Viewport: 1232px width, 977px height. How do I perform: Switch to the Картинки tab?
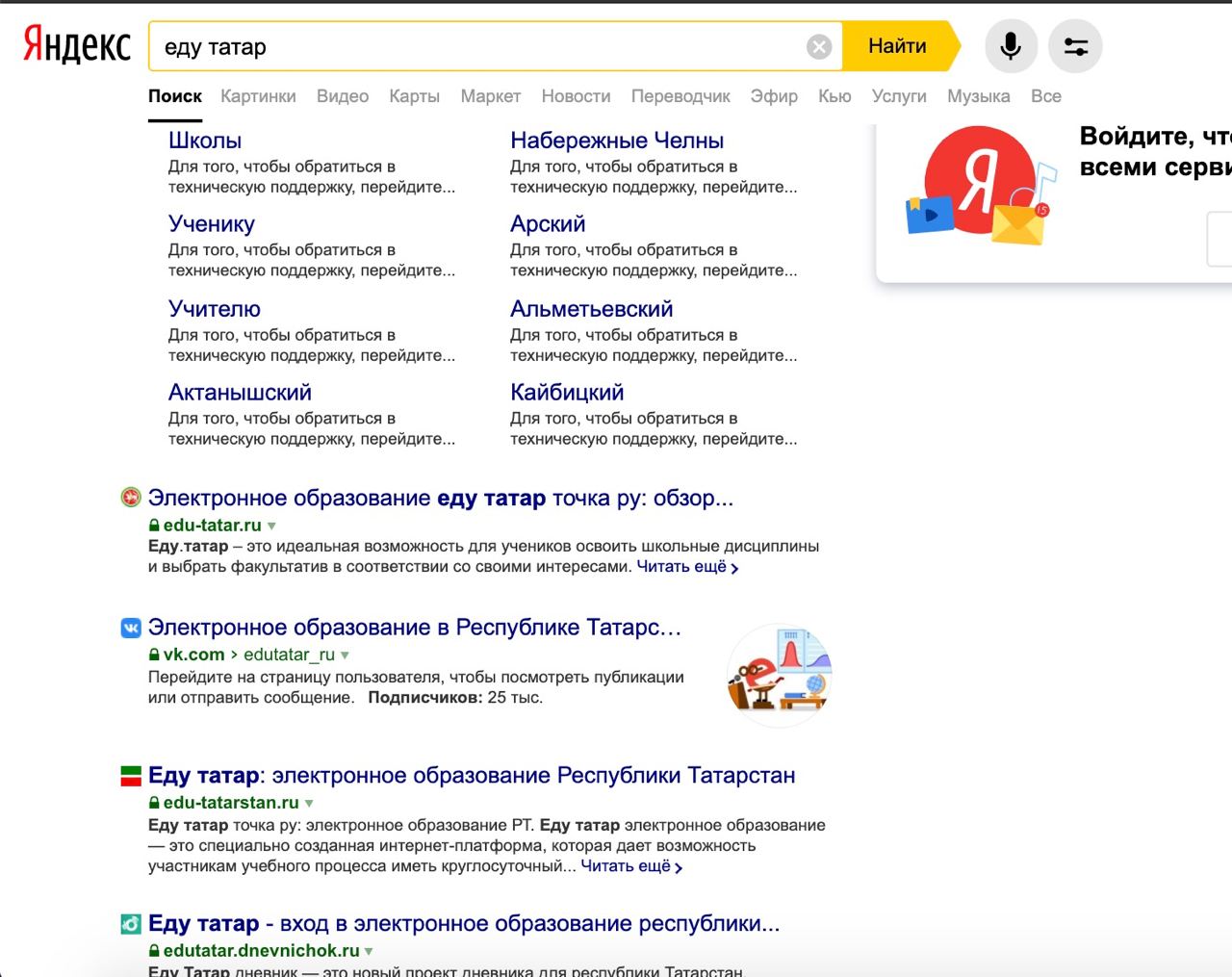(x=258, y=96)
